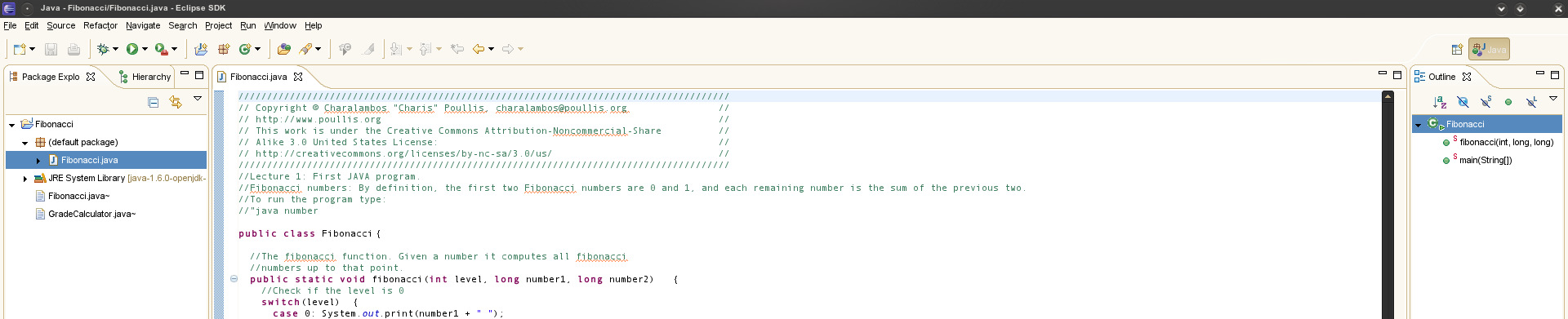Image resolution: width=1568 pixels, height=319 pixels.
Task: Click the green Run button icon
Action: point(132,49)
